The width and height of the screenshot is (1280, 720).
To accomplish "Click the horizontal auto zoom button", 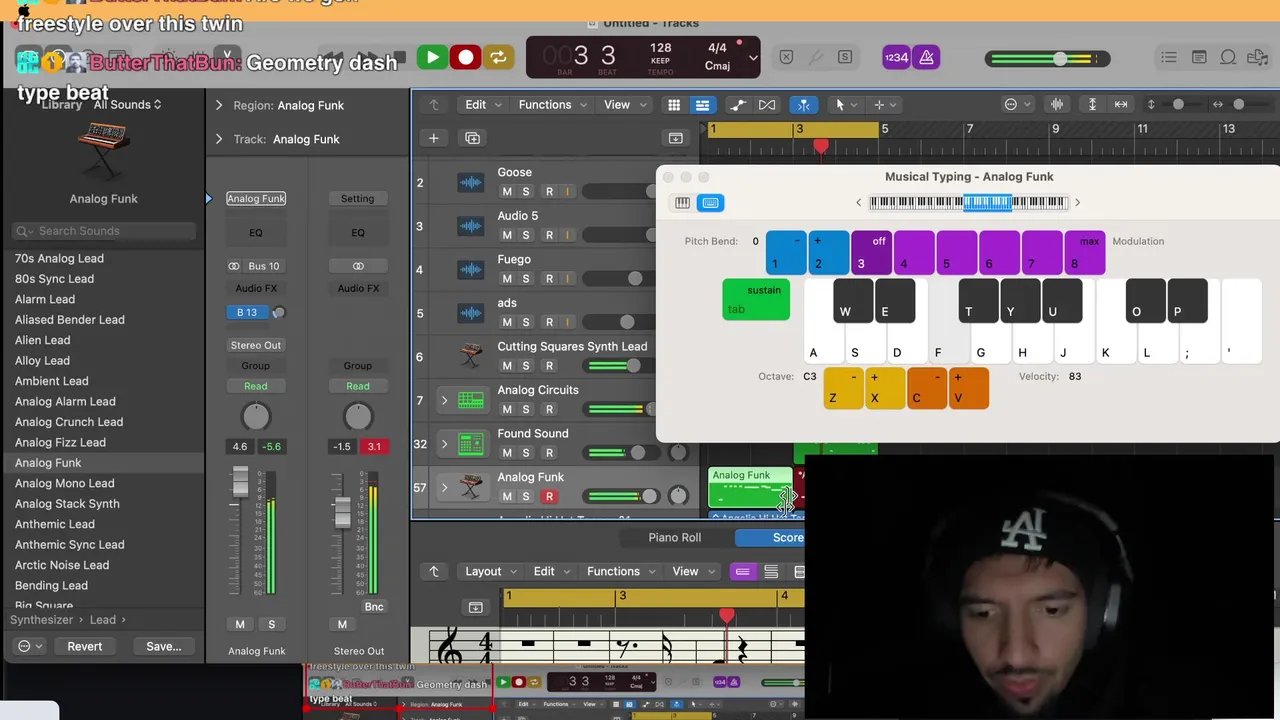I will (x=1121, y=104).
